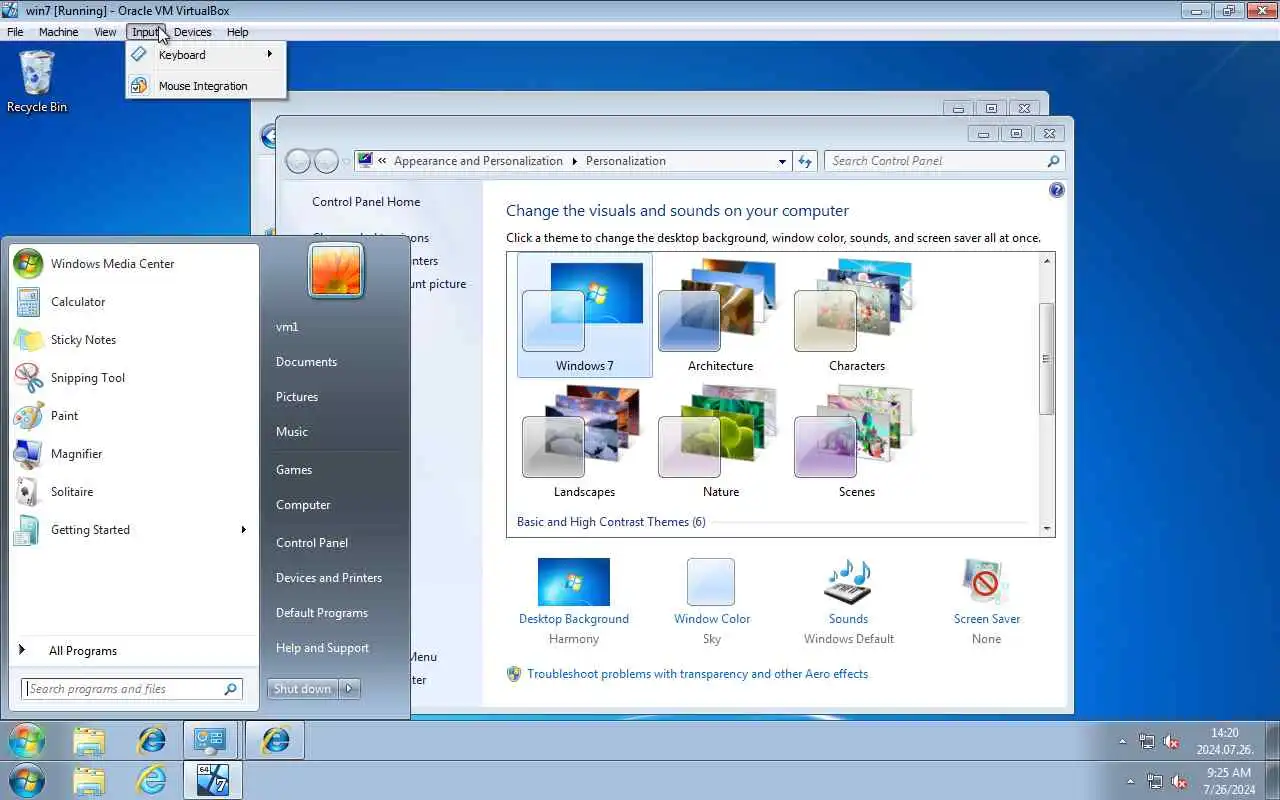1280x800 pixels.
Task: Open shut down options arrow
Action: 350,689
